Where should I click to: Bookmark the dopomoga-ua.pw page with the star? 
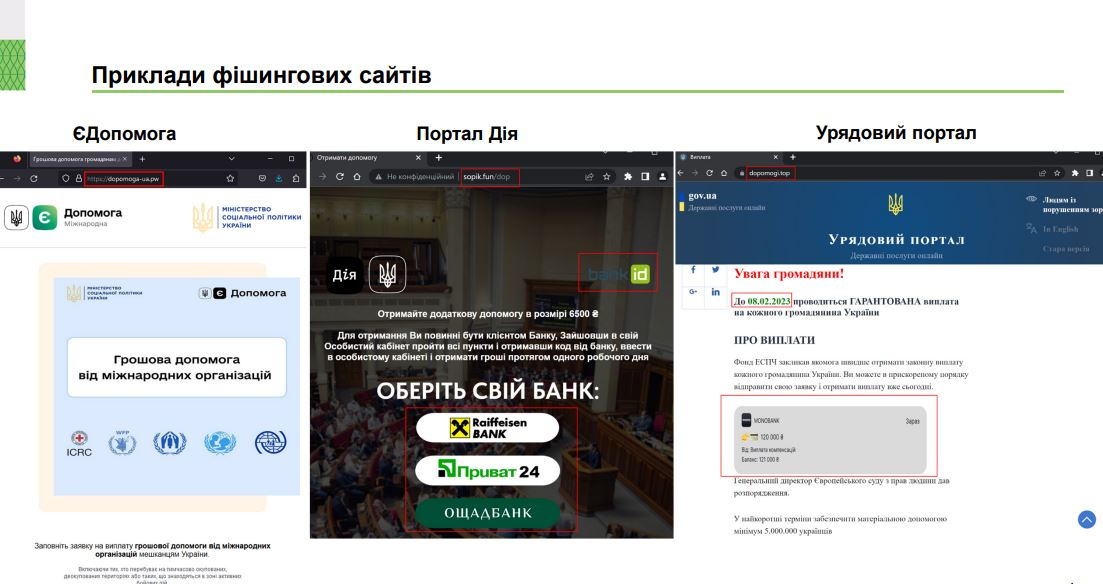[x=230, y=179]
